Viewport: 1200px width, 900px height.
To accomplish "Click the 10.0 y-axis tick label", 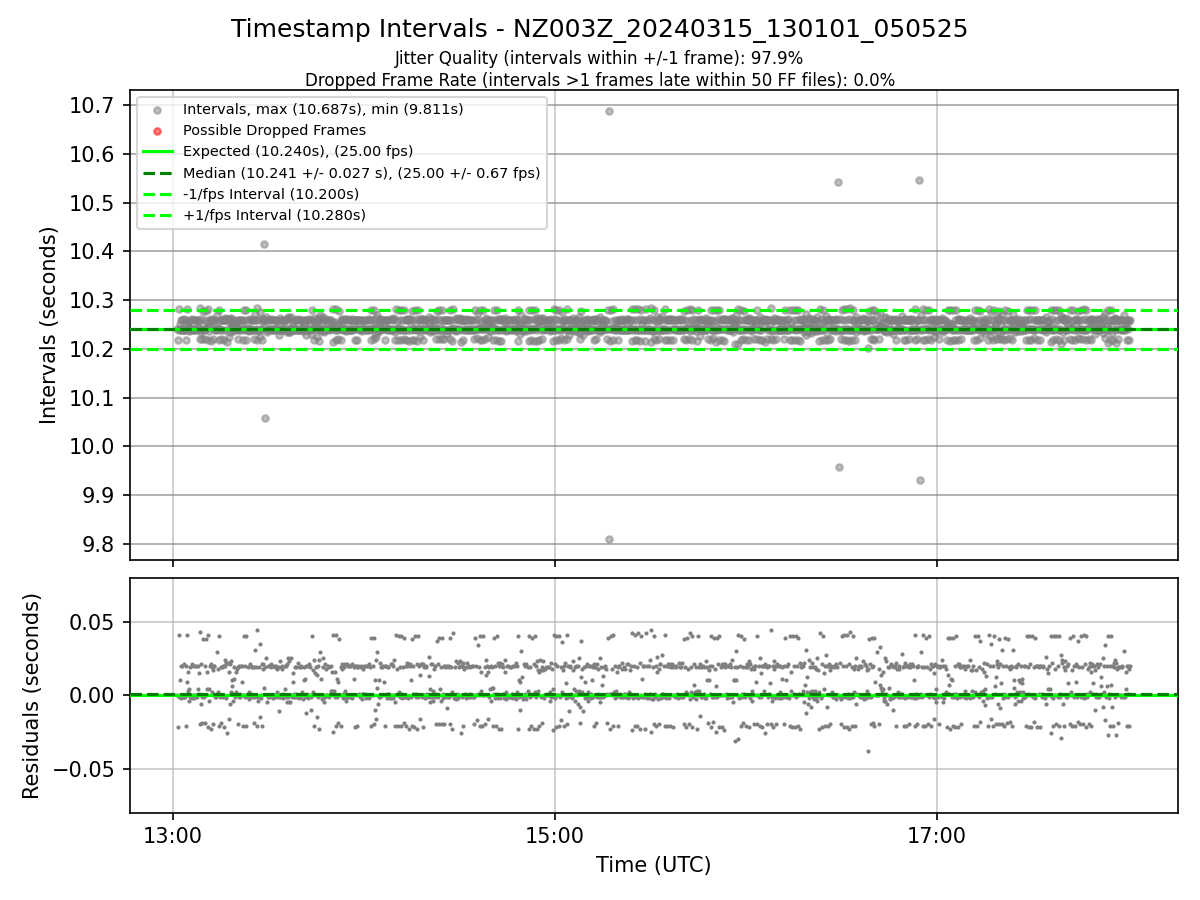I will [91, 447].
